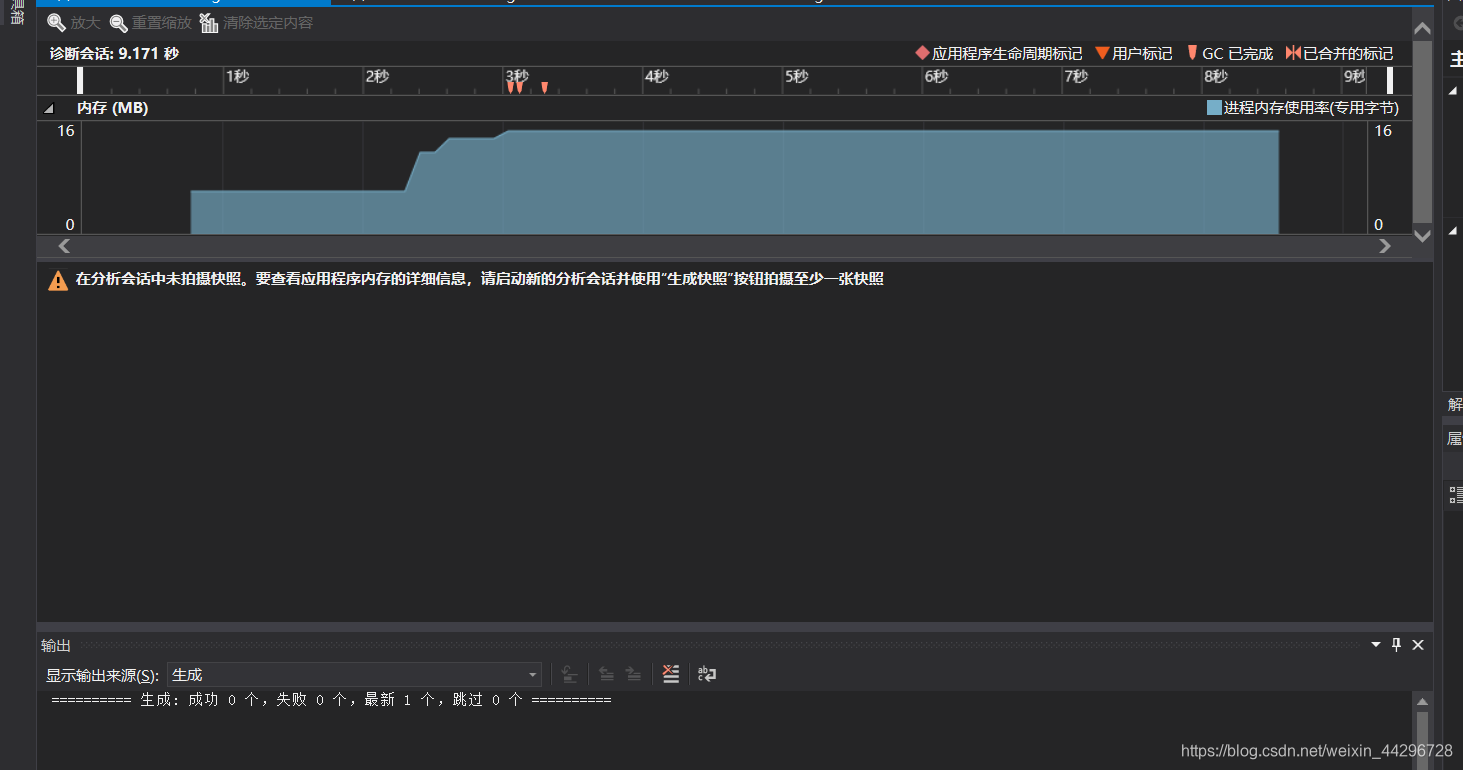The image size is (1463, 770).
Task: Click Go to Previous Message icon
Action: [606, 675]
